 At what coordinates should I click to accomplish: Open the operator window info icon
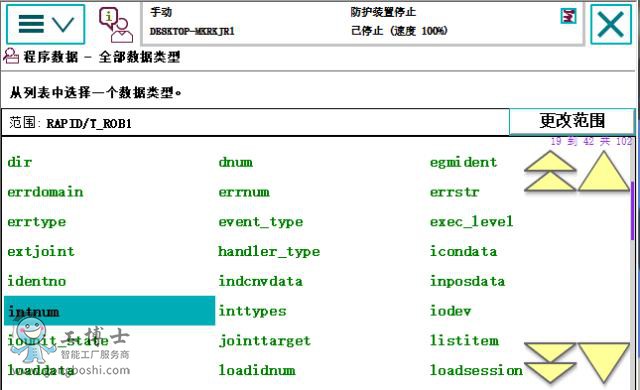116,25
